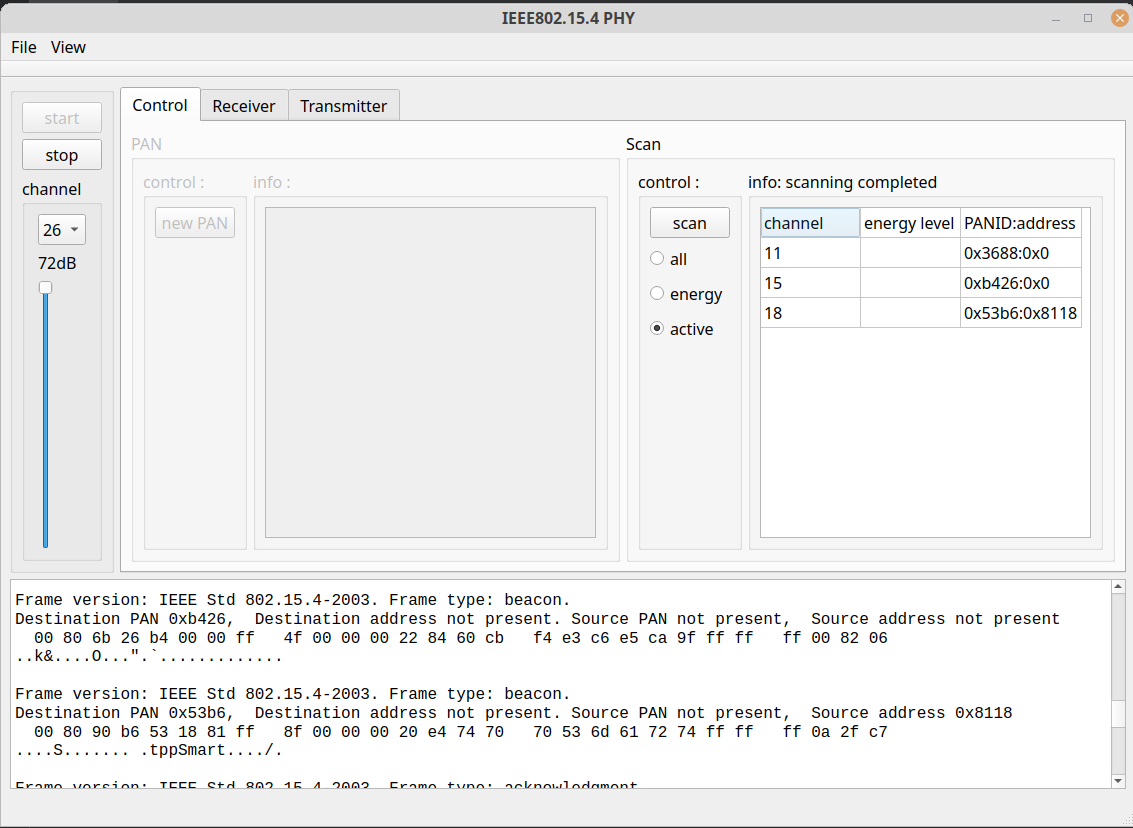Image resolution: width=1133 pixels, height=828 pixels.
Task: Select the Control tab
Action: 160,105
